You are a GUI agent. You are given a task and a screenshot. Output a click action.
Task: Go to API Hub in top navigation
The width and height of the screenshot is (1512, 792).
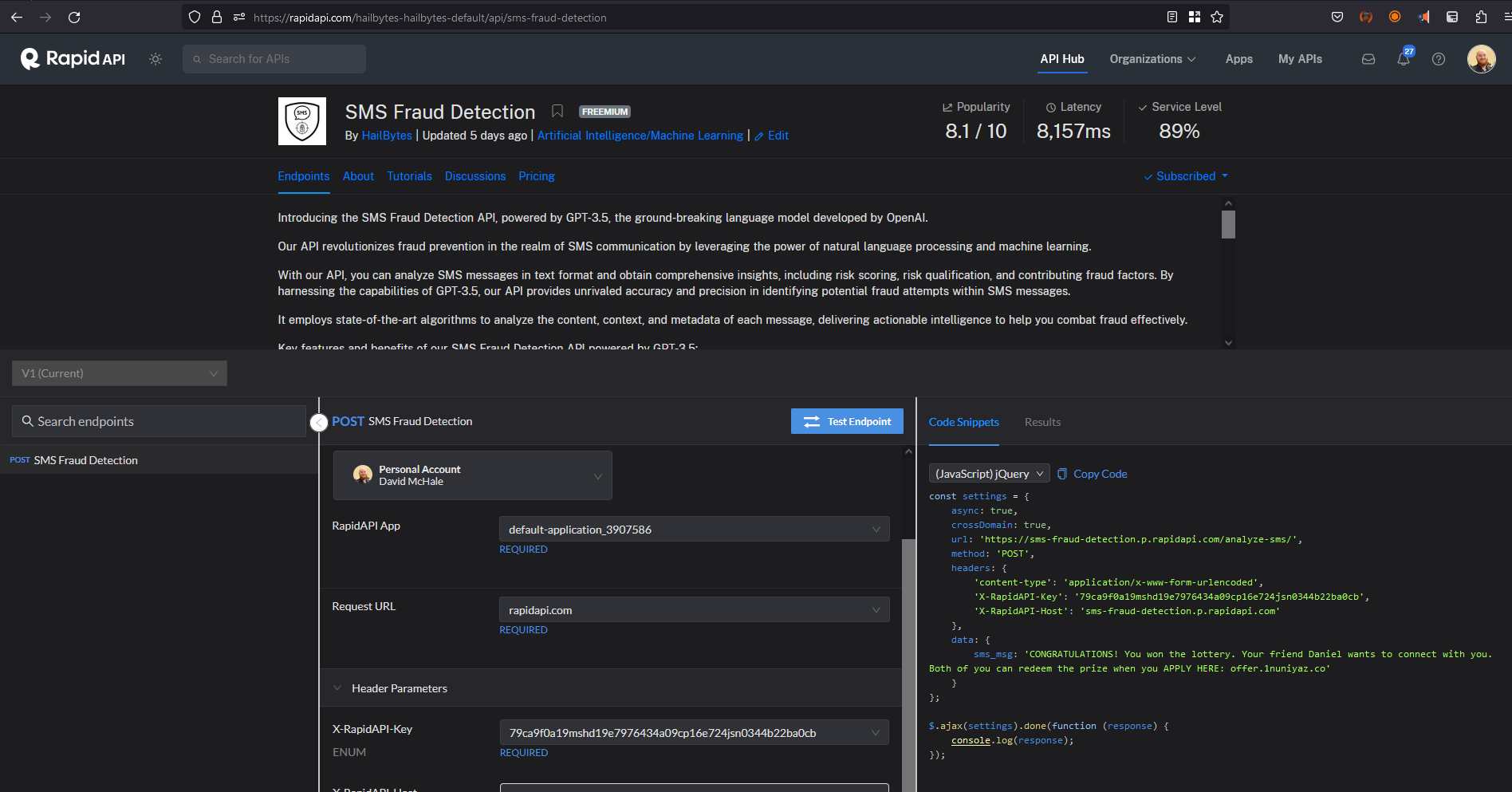click(1062, 59)
